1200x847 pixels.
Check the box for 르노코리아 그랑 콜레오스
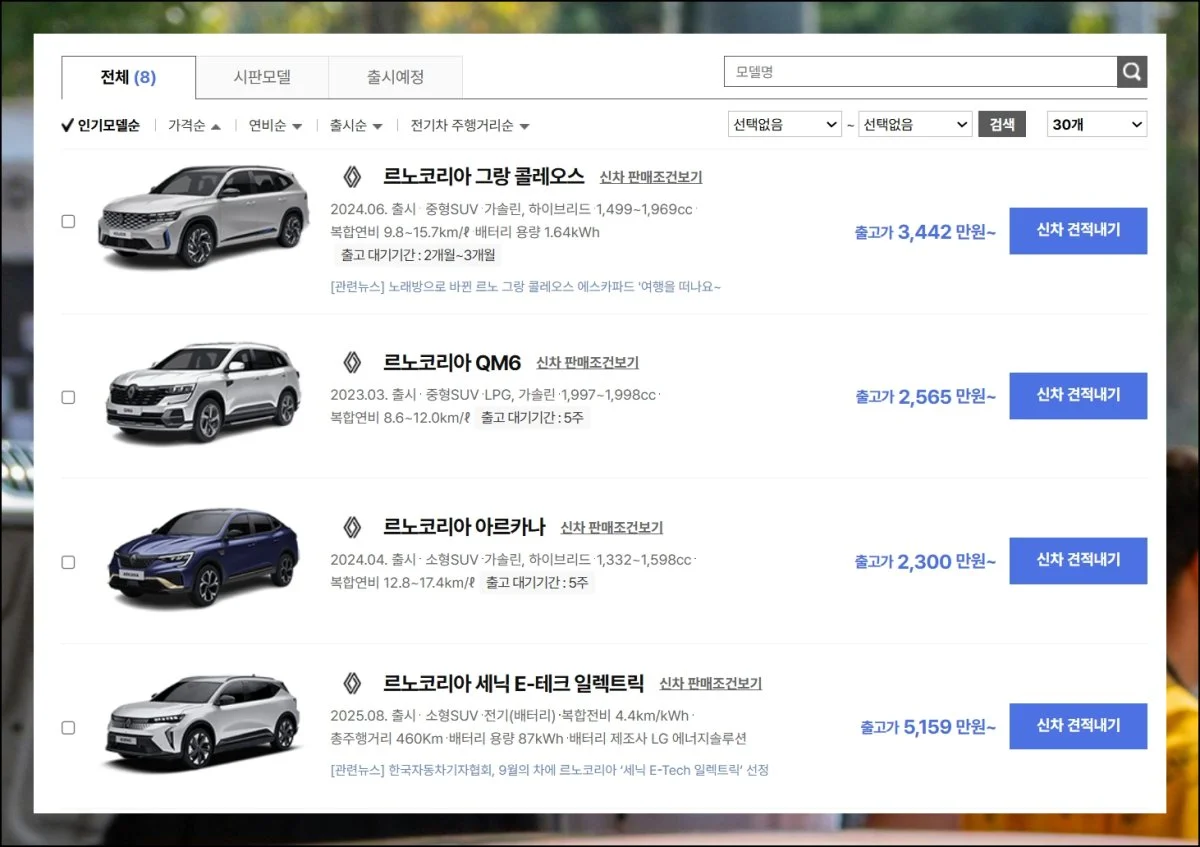coord(68,221)
